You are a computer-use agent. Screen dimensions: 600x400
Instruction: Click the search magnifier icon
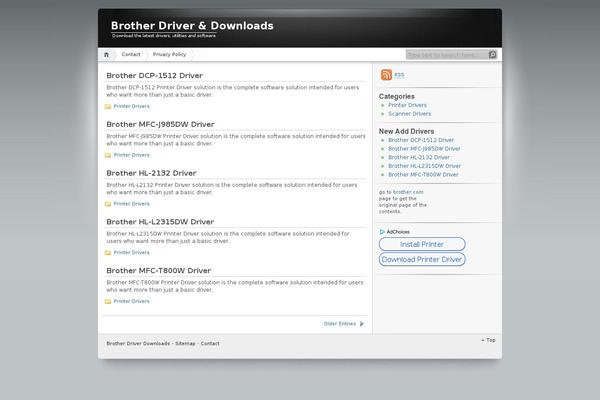(492, 55)
